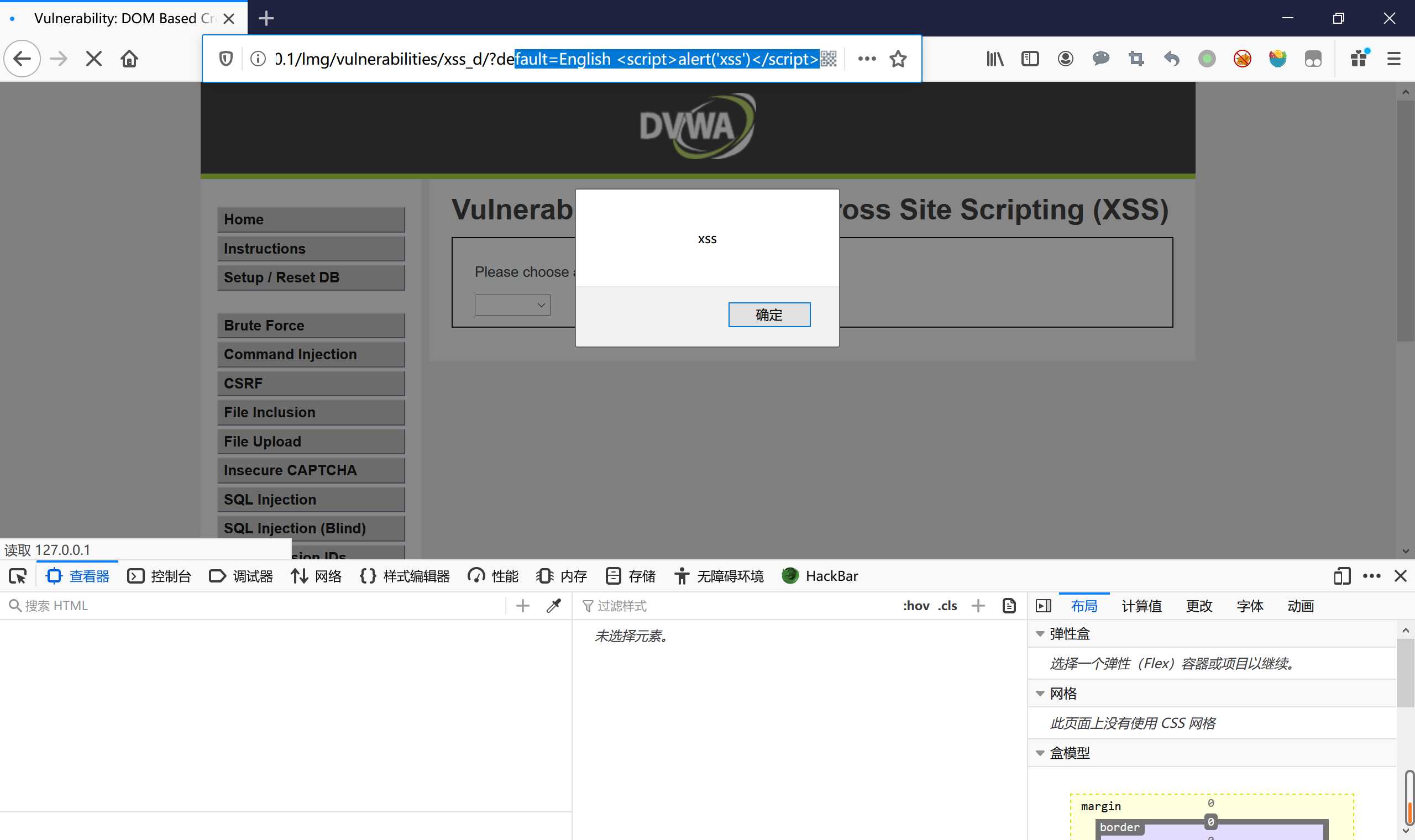
Task: Open 样式编辑器 style editor tab
Action: [405, 576]
